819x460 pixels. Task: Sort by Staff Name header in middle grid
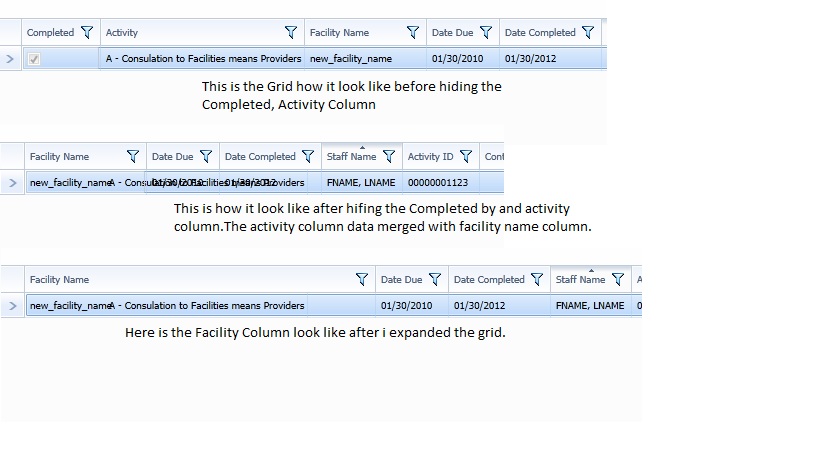351,157
